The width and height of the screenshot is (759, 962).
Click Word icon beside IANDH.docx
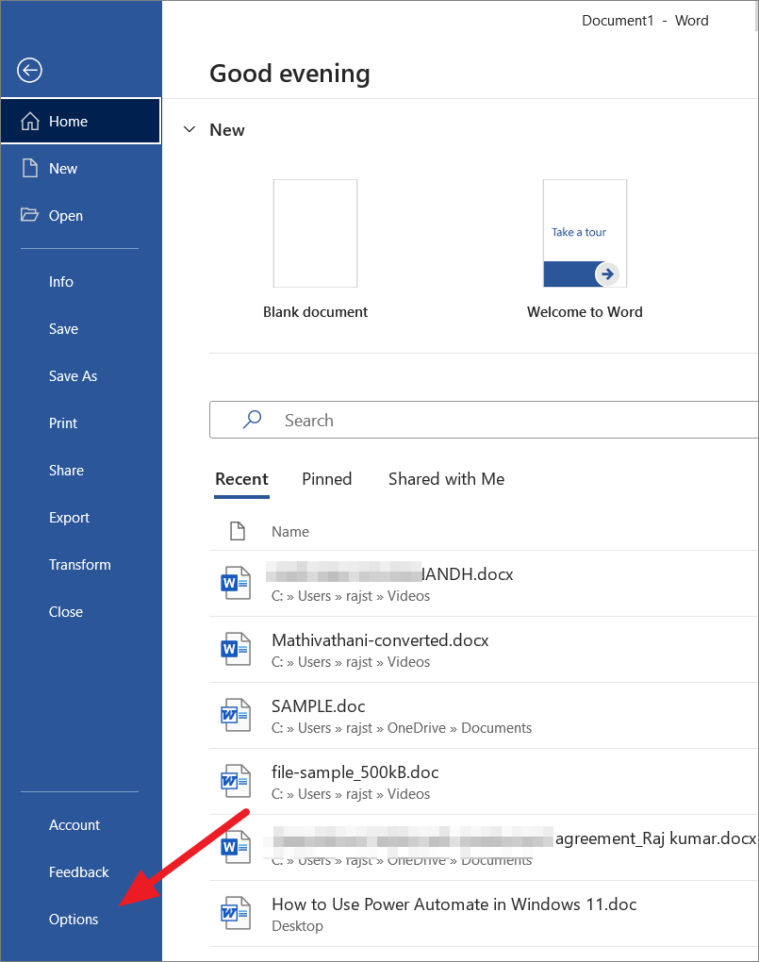pyautogui.click(x=236, y=583)
